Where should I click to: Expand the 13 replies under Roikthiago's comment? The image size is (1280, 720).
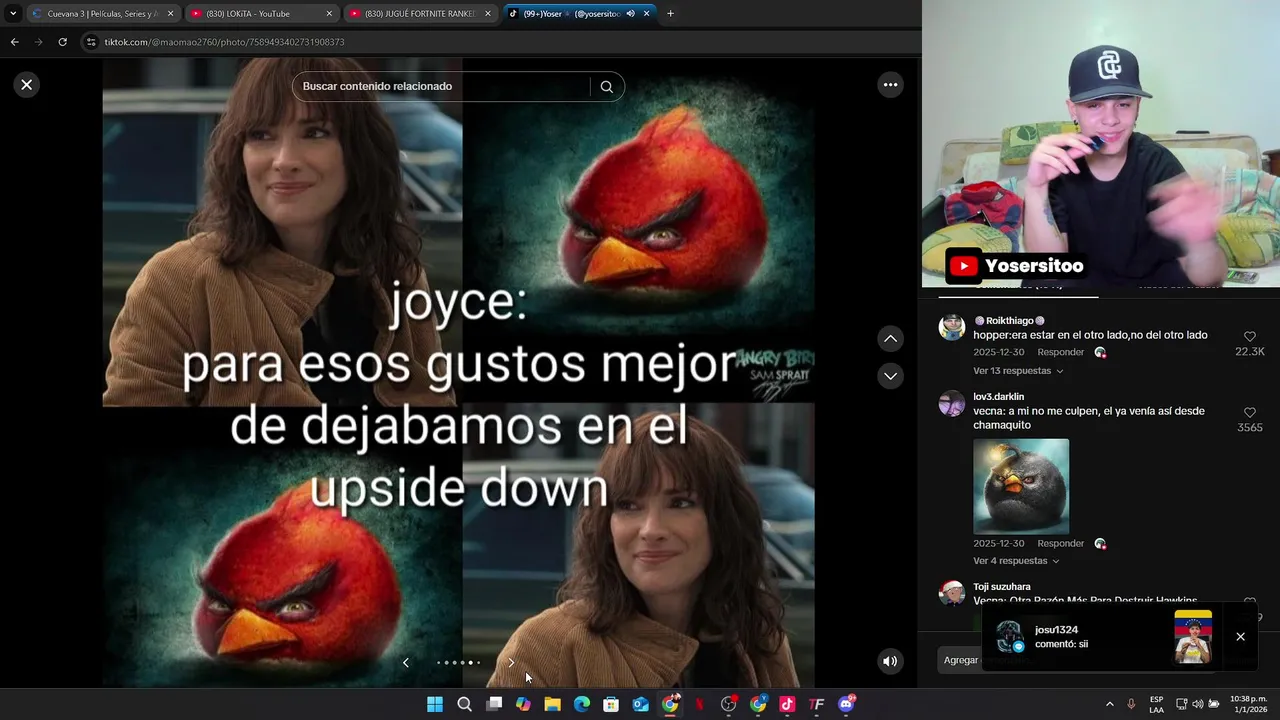click(1018, 371)
